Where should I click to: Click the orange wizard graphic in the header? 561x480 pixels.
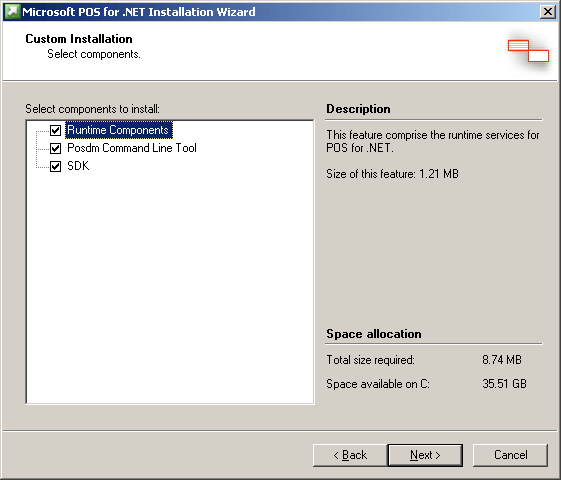528,51
